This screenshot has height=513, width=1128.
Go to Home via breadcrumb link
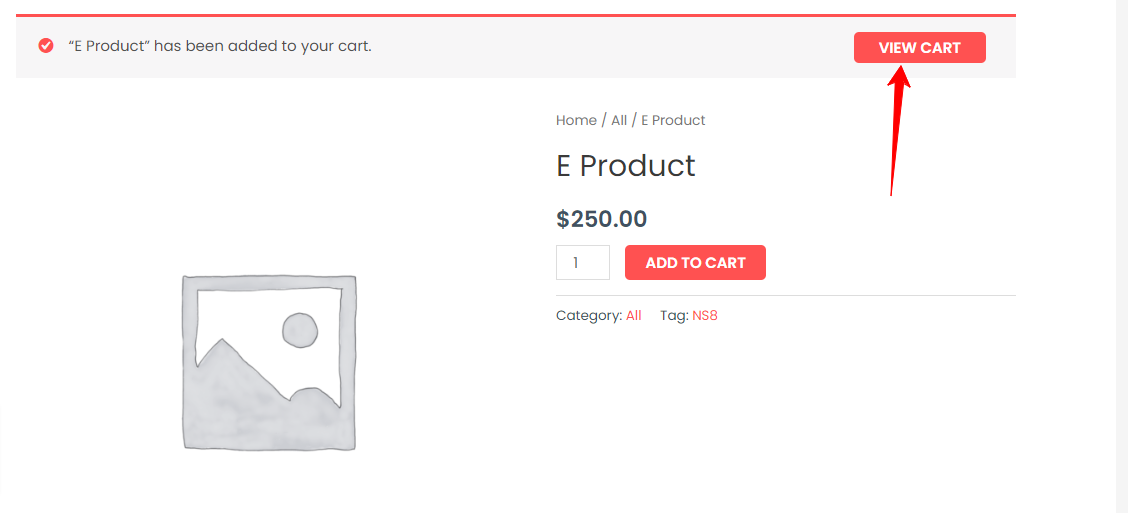576,120
